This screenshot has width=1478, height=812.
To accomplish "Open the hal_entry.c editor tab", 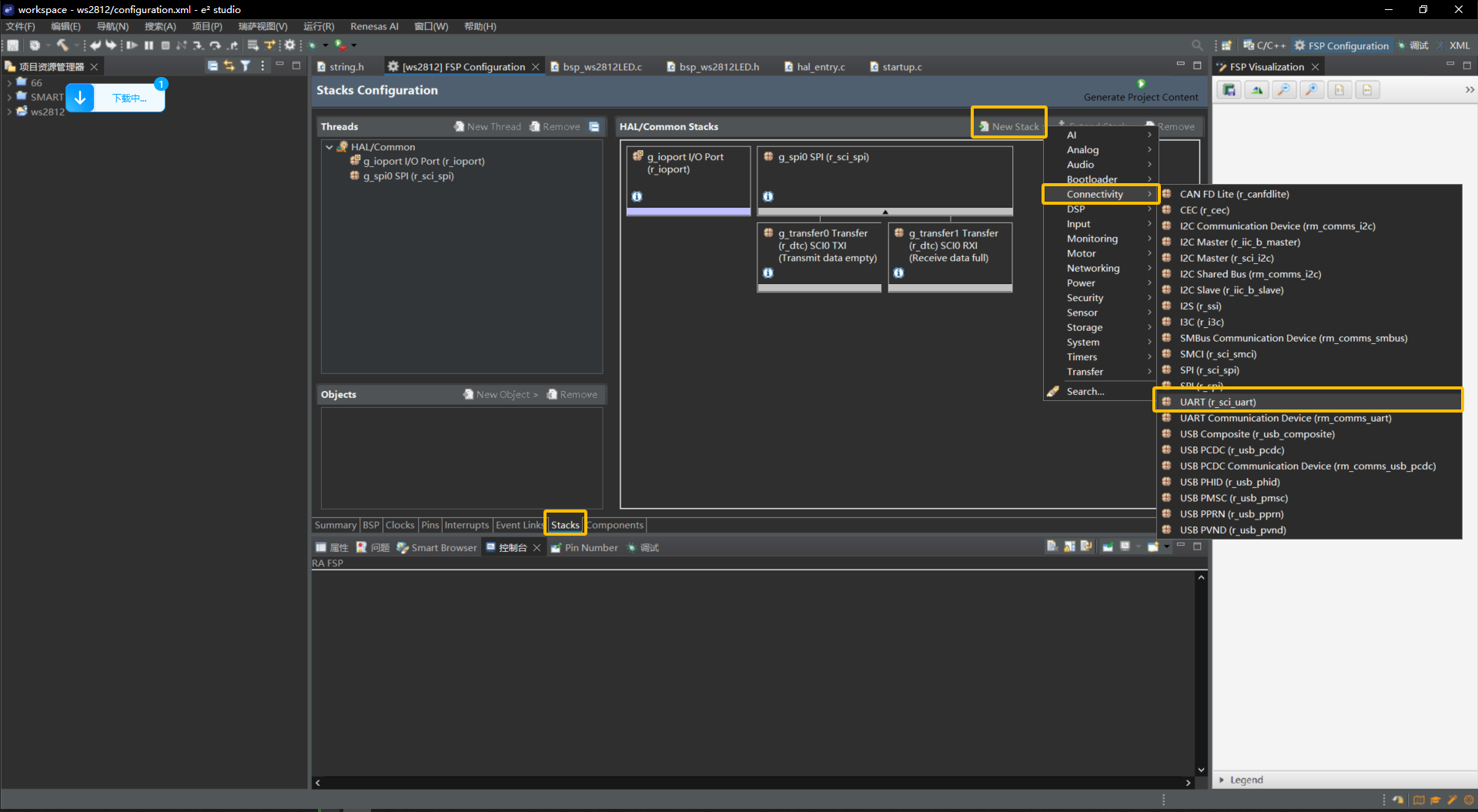I will point(814,67).
